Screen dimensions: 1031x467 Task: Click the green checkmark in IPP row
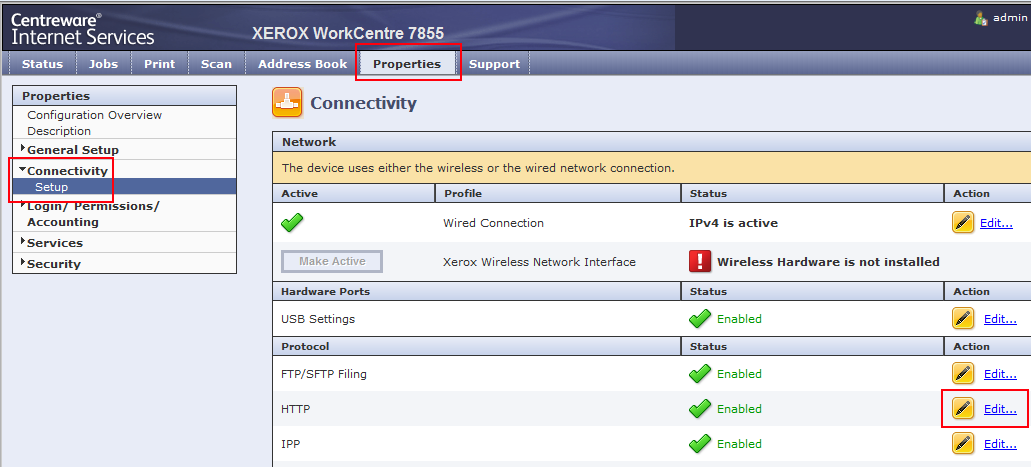[x=700, y=443]
